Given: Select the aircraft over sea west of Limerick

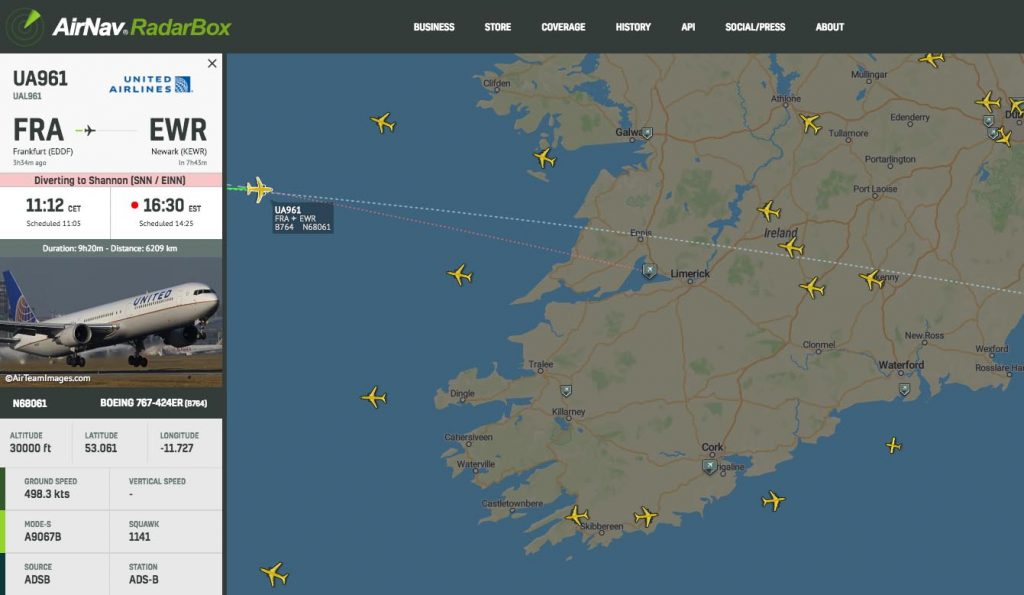Looking at the screenshot, I should (460, 274).
